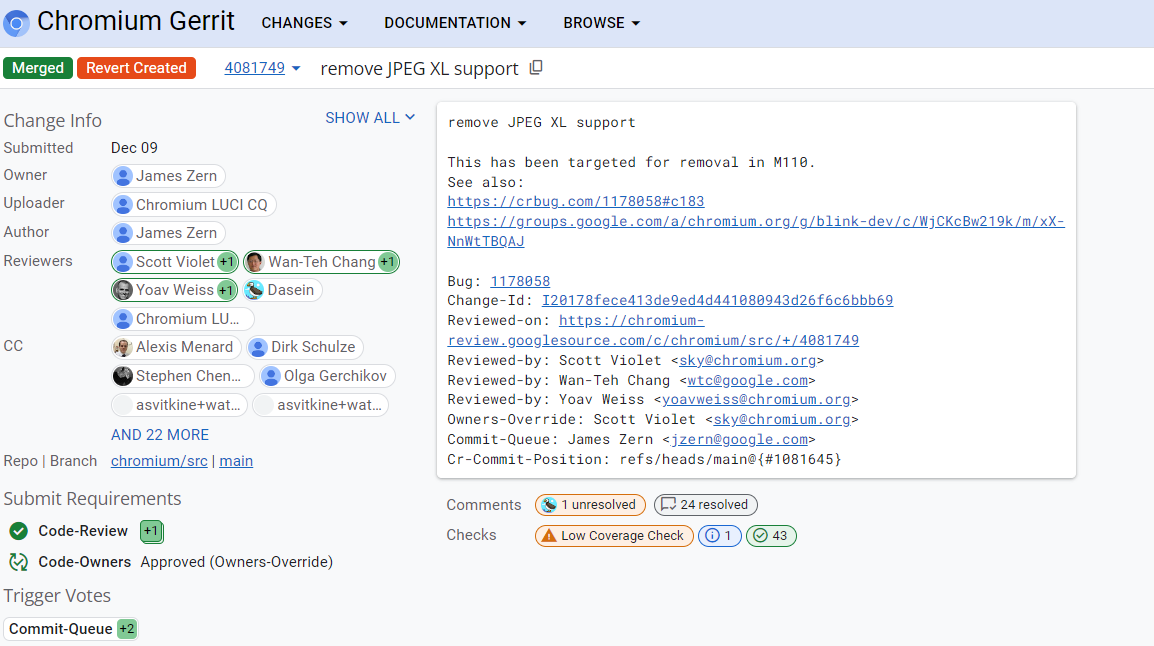
Task: Click the Revert Created status chip
Action: 136,68
